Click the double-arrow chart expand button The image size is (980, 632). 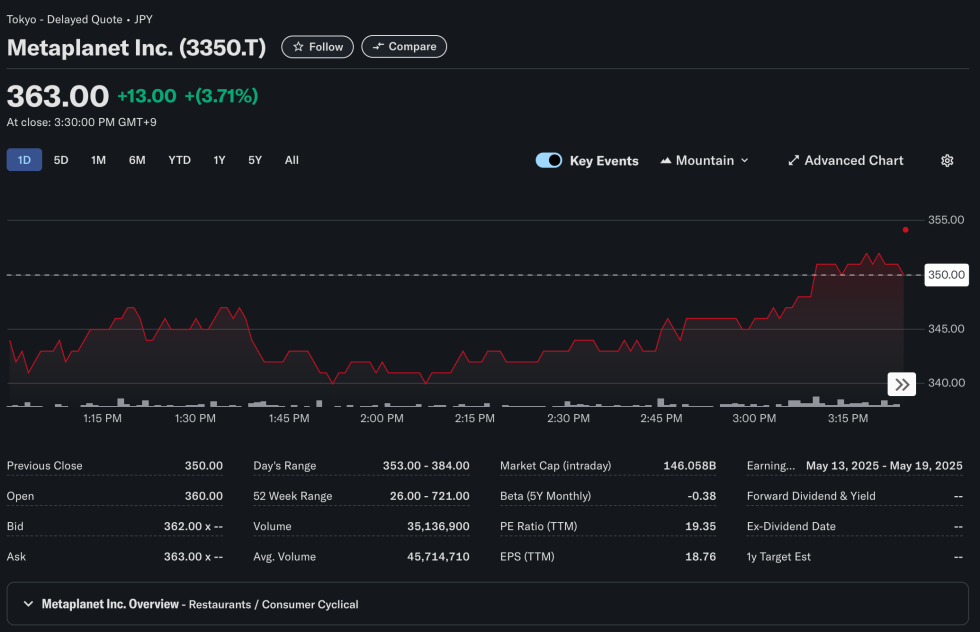click(x=902, y=384)
